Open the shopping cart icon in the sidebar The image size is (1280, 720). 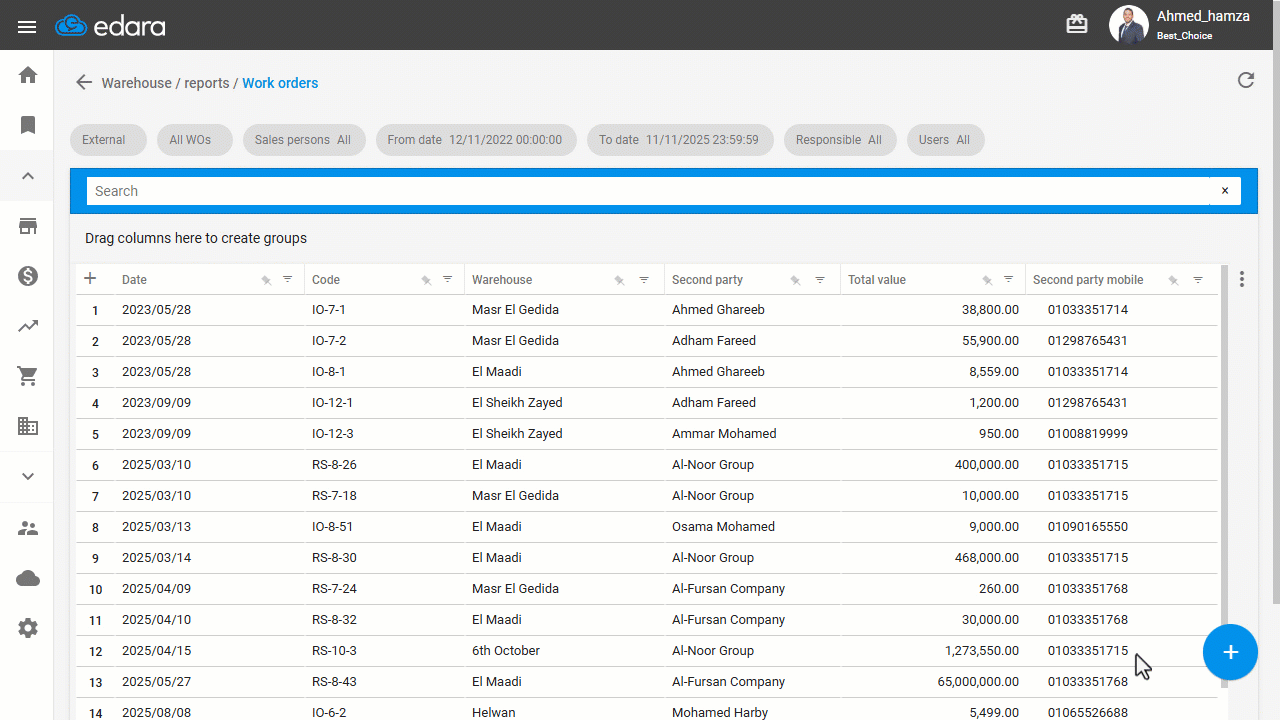pos(28,376)
